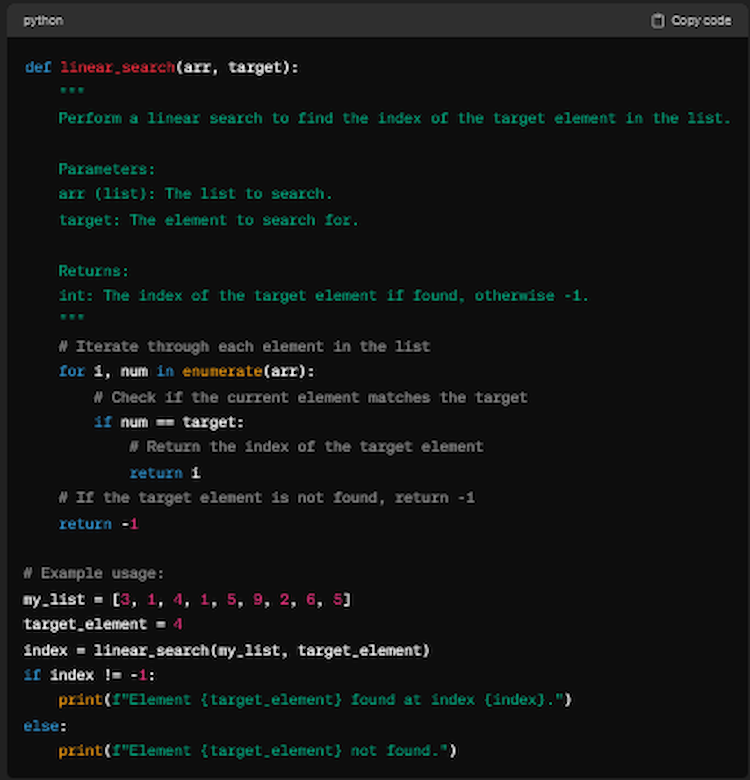Click the 'if num == target:' line

pyautogui.click(x=168, y=422)
